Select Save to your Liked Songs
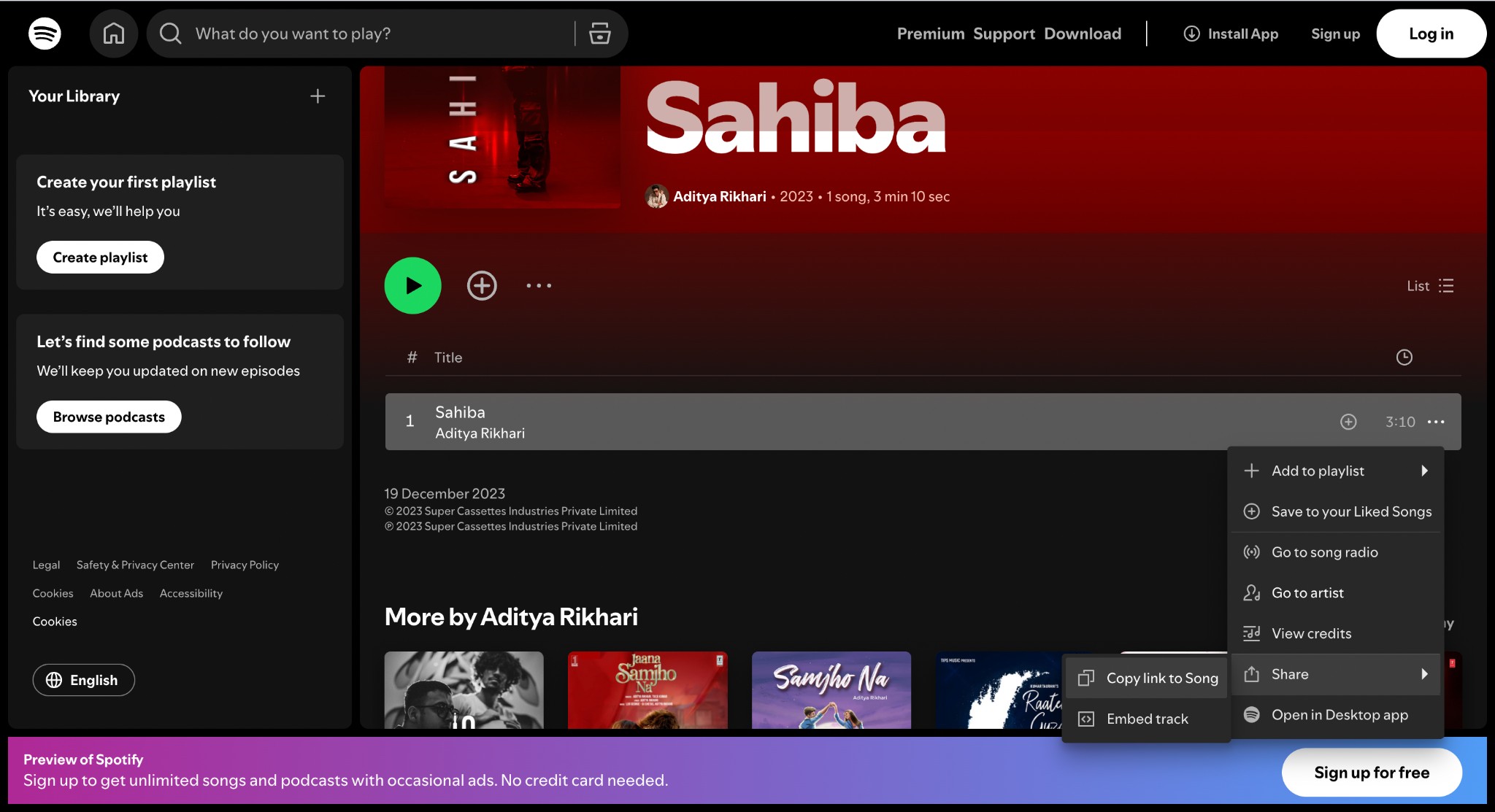This screenshot has height=812, width=1495. [x=1336, y=511]
